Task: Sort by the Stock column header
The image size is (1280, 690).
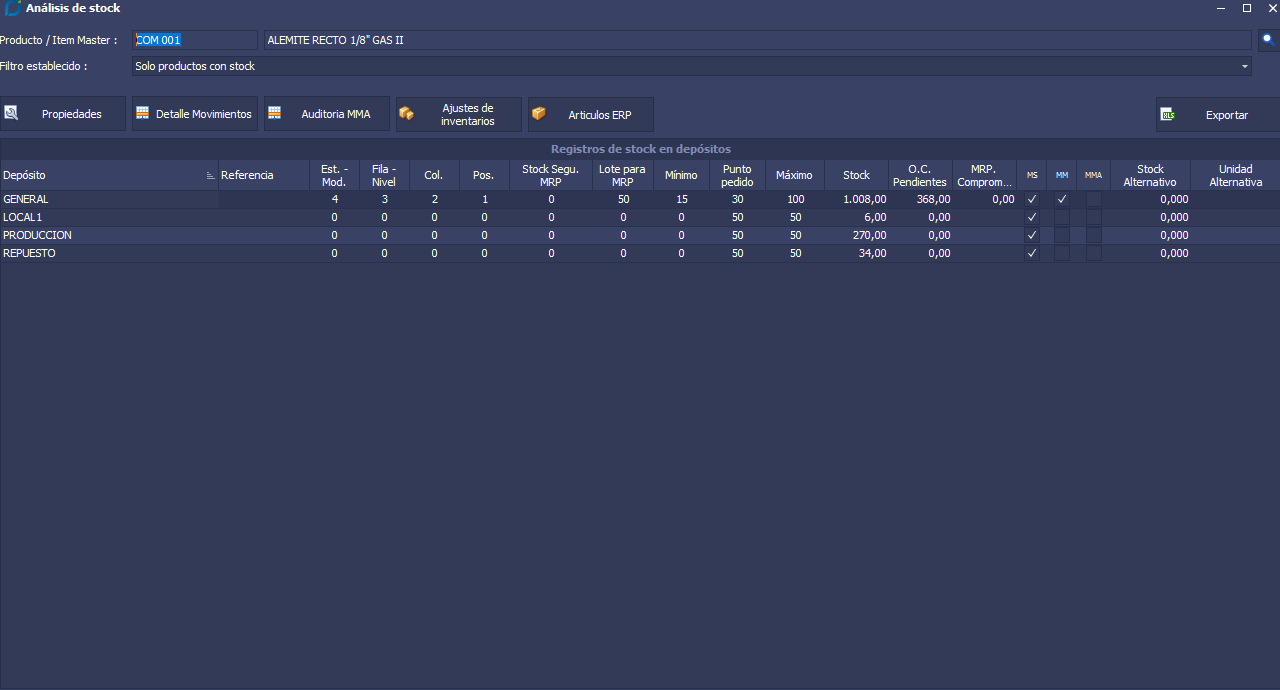Action: (857, 175)
